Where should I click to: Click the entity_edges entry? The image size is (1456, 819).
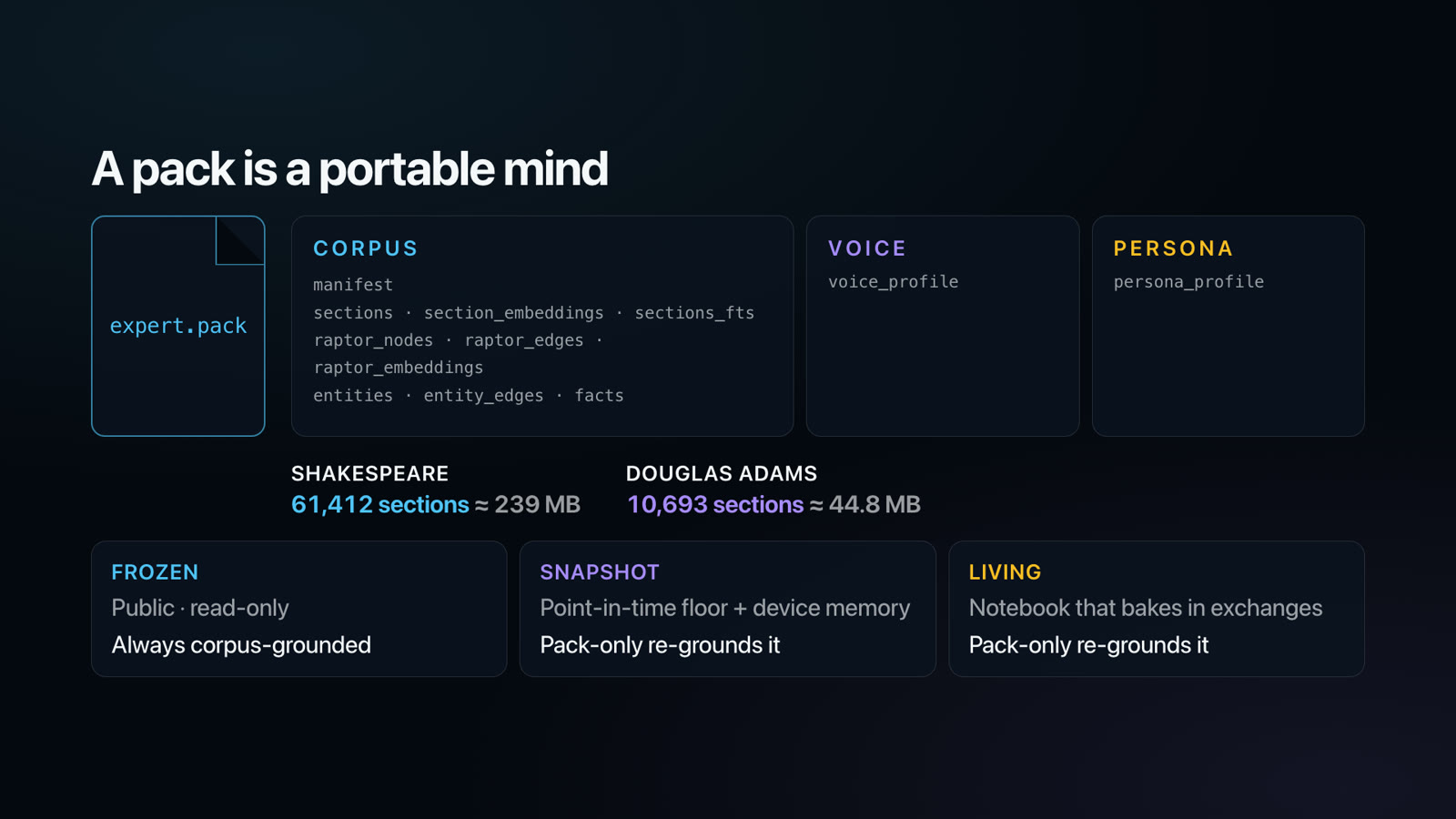483,396
